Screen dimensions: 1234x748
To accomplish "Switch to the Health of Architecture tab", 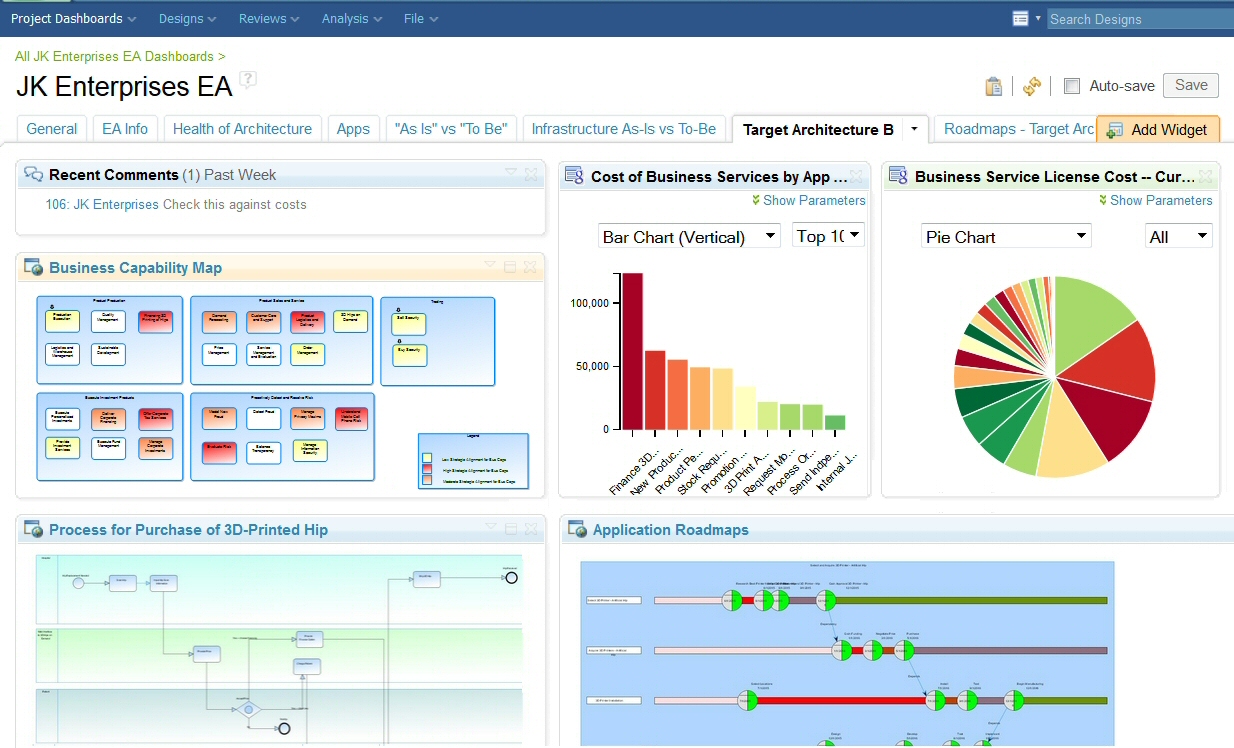I will (242, 128).
